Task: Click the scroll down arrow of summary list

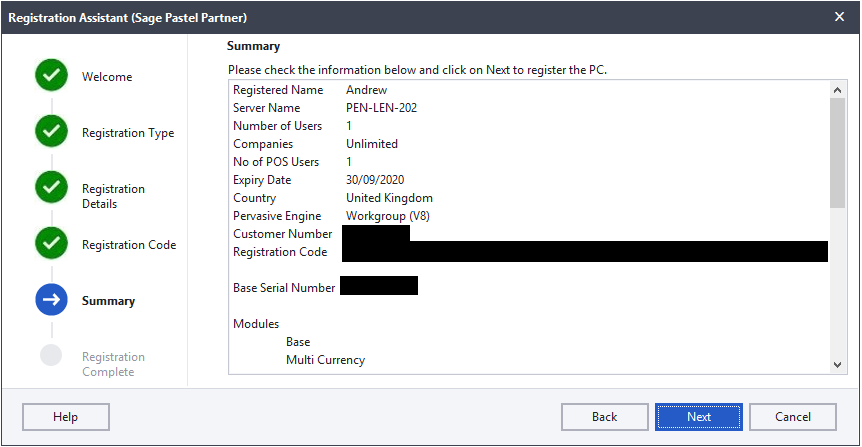Action: click(837, 365)
